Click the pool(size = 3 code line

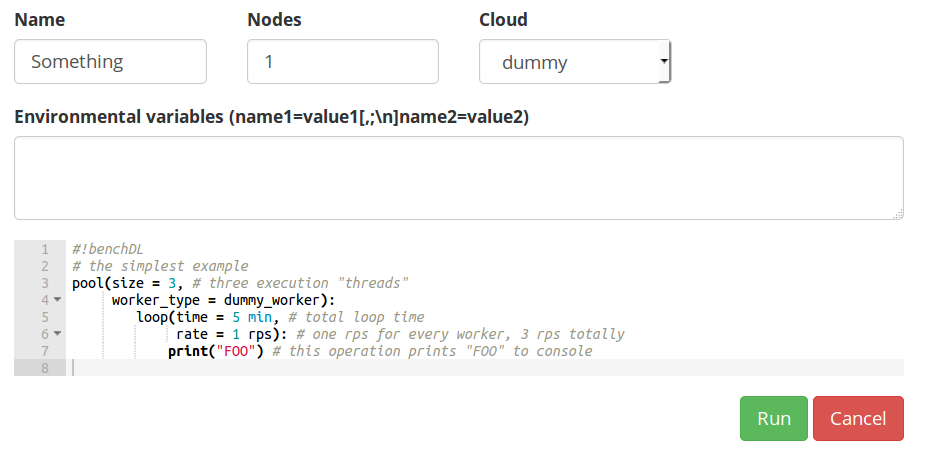pyautogui.click(x=240, y=283)
